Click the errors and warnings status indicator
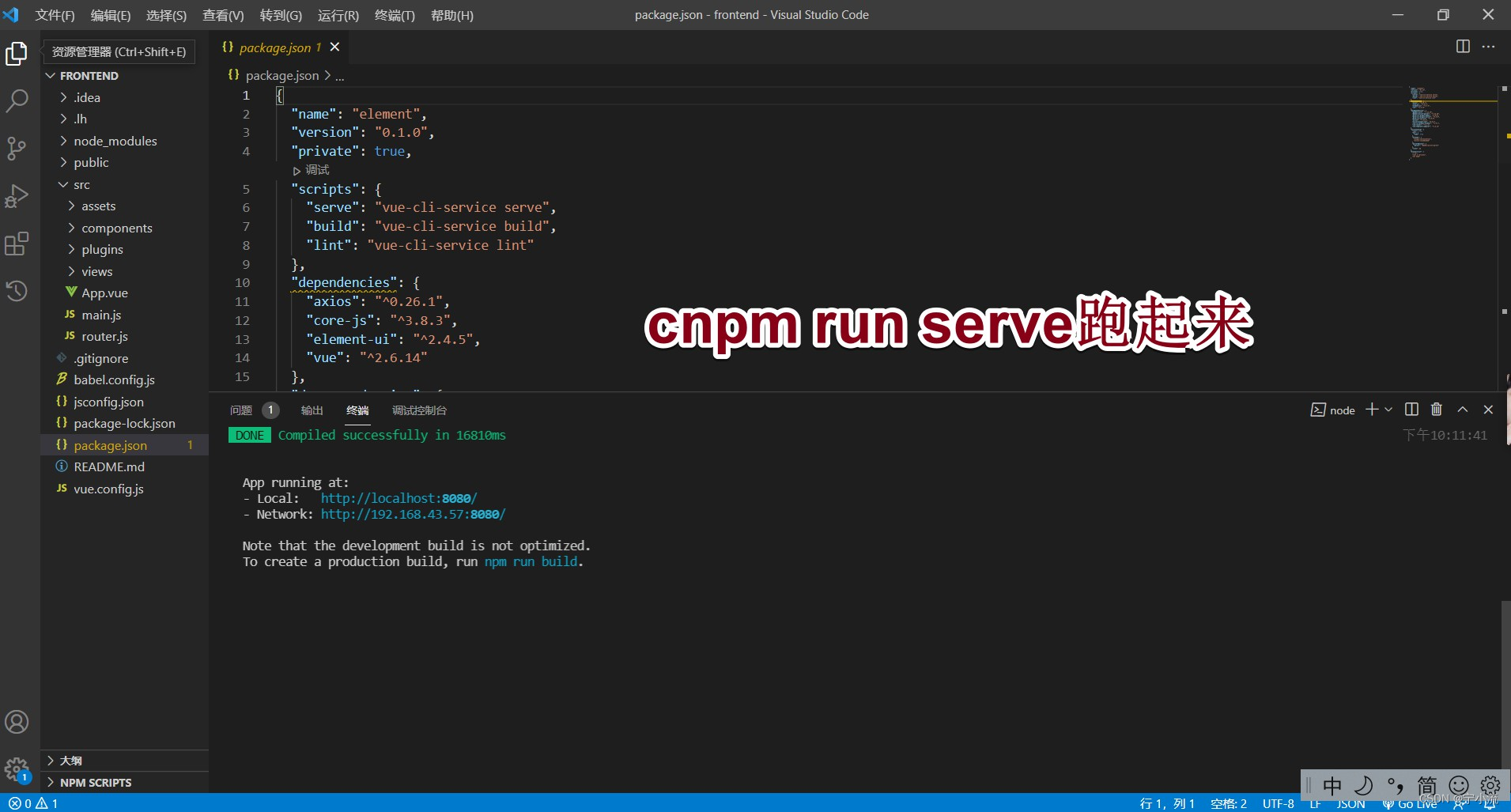1511x812 pixels. 33,803
